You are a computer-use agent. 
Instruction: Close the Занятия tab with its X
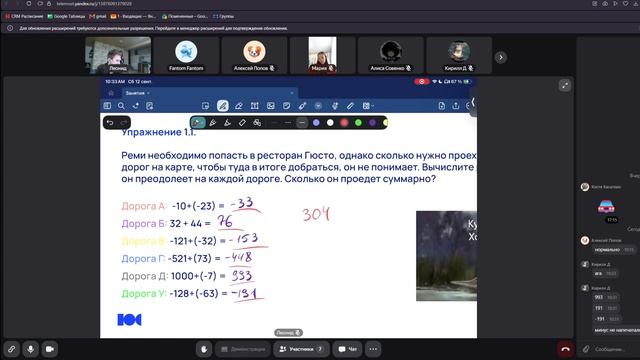point(292,93)
